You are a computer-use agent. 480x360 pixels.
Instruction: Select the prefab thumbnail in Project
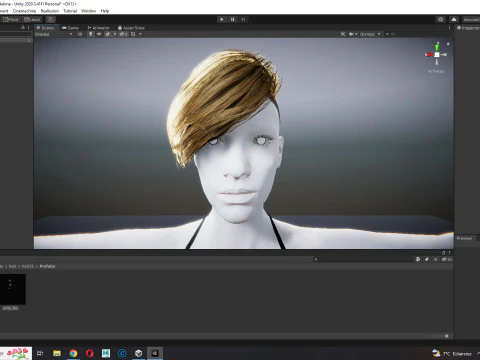[x=12, y=289]
